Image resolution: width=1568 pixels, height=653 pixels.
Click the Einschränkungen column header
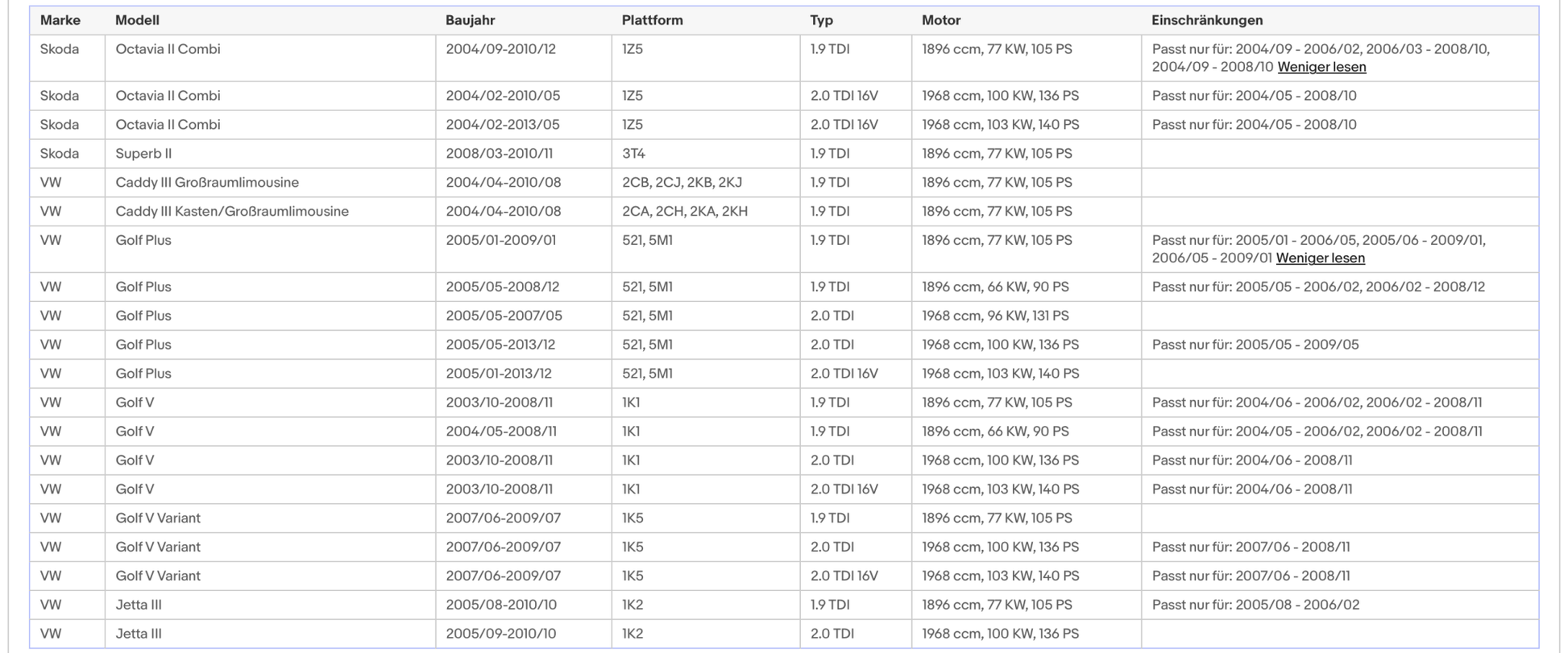coord(1206,21)
